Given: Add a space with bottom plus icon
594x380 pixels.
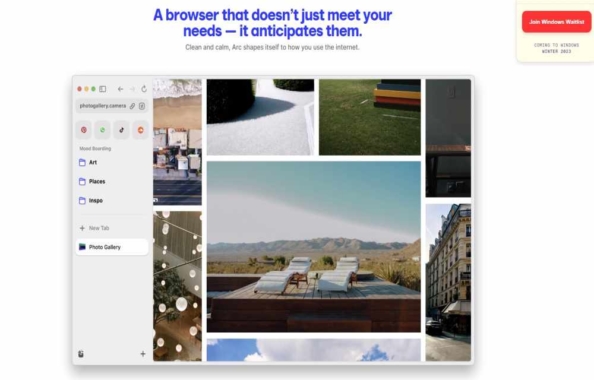Looking at the screenshot, I should 143,354.
